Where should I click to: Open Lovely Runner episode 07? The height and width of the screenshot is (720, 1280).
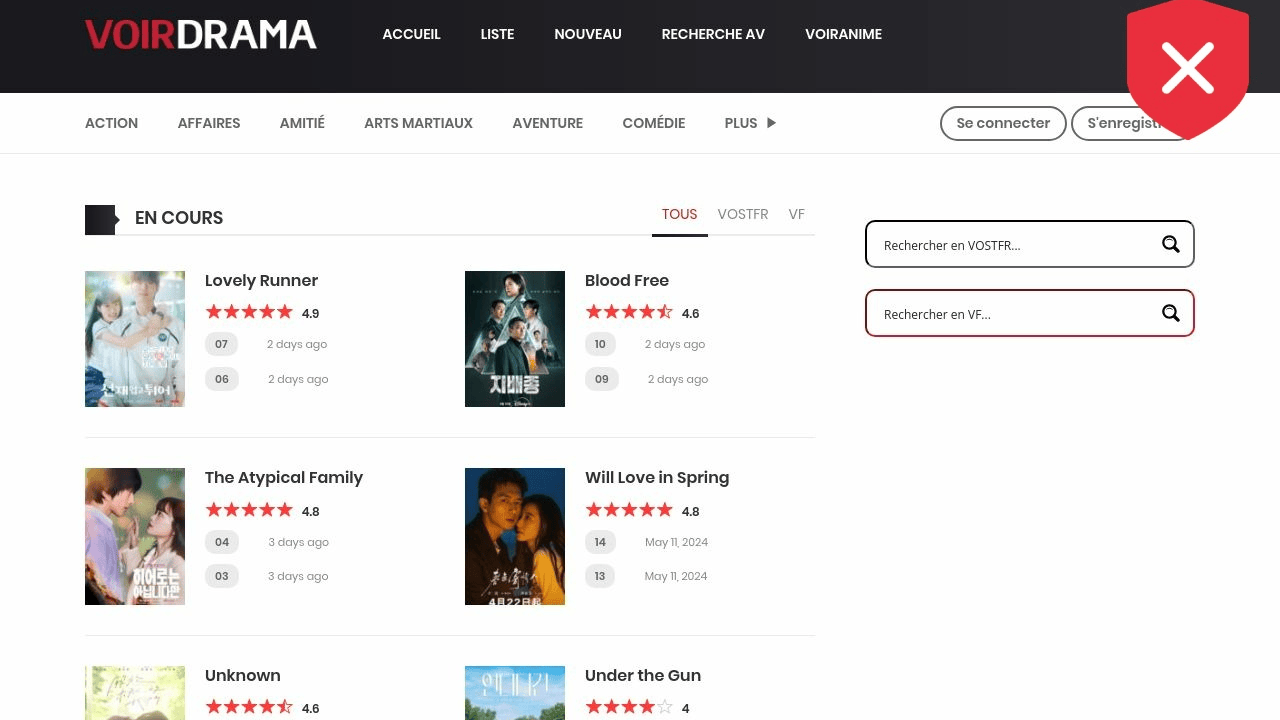(x=221, y=344)
